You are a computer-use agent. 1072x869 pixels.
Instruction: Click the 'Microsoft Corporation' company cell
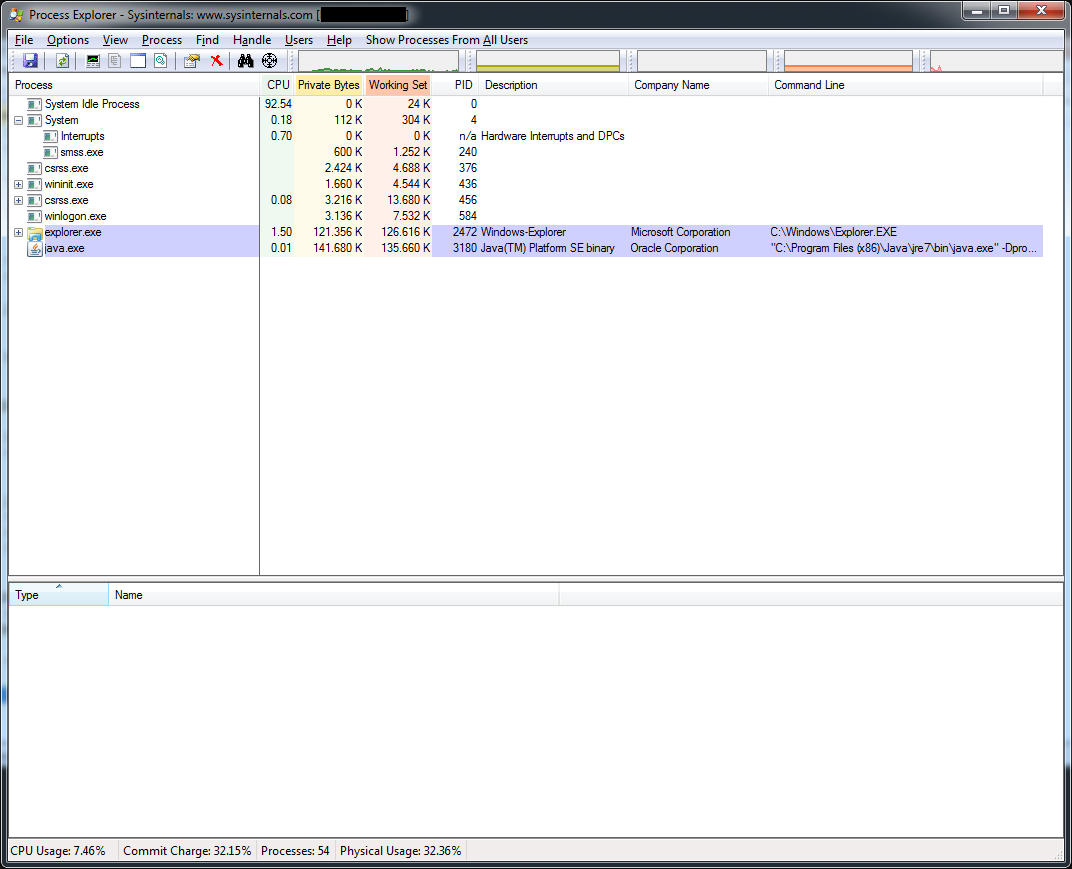680,232
